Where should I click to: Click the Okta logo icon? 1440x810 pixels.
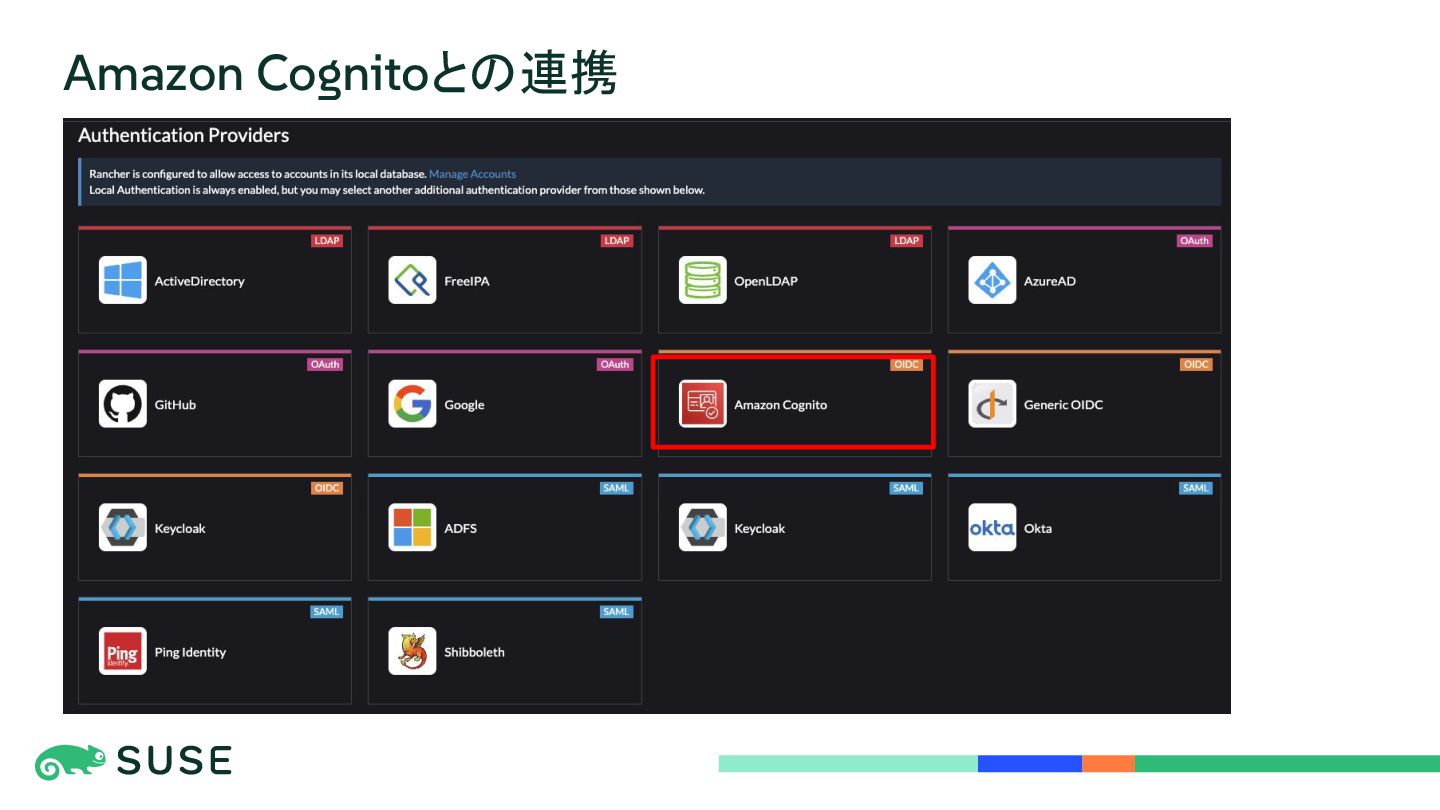(x=992, y=528)
